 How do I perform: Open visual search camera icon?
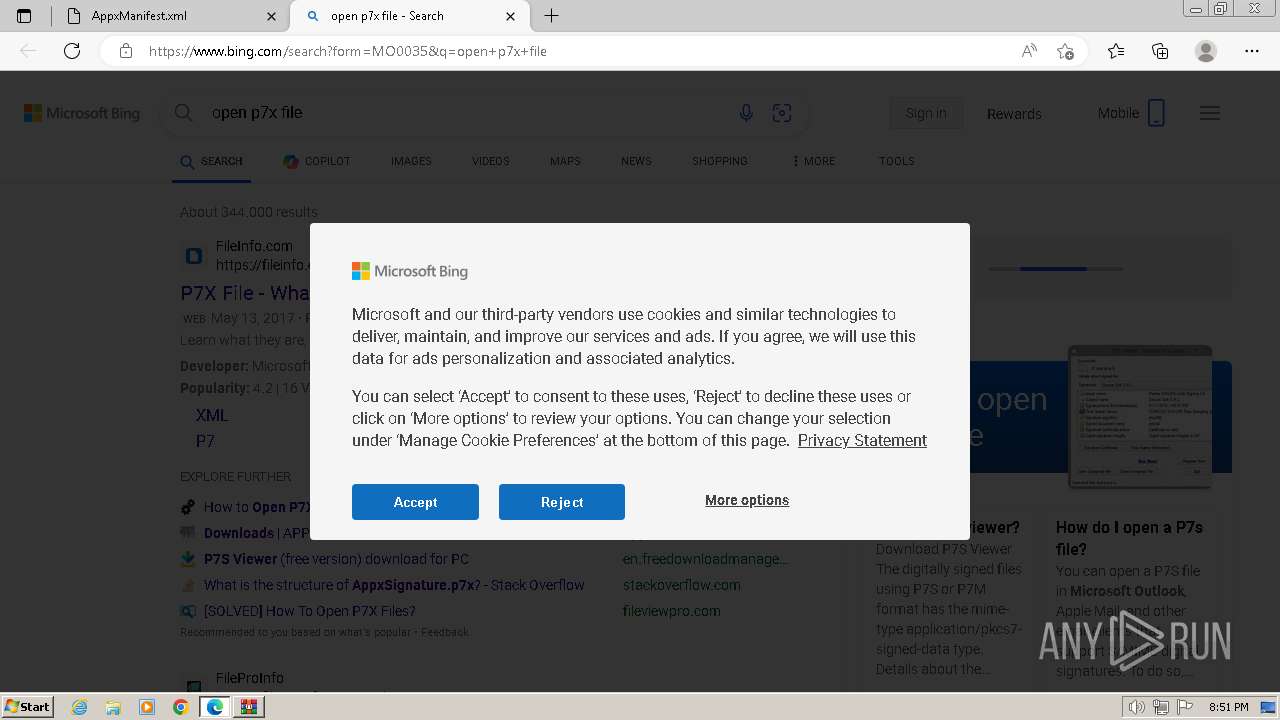click(x=782, y=113)
